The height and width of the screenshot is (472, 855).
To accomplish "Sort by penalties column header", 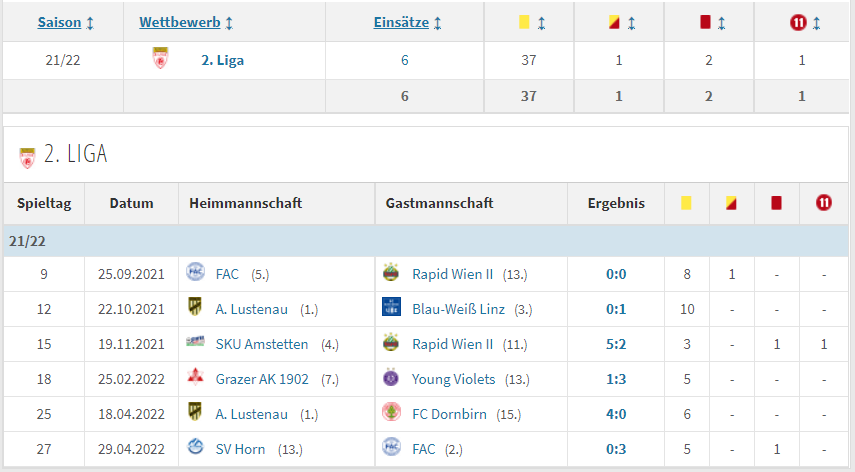I will pos(805,23).
